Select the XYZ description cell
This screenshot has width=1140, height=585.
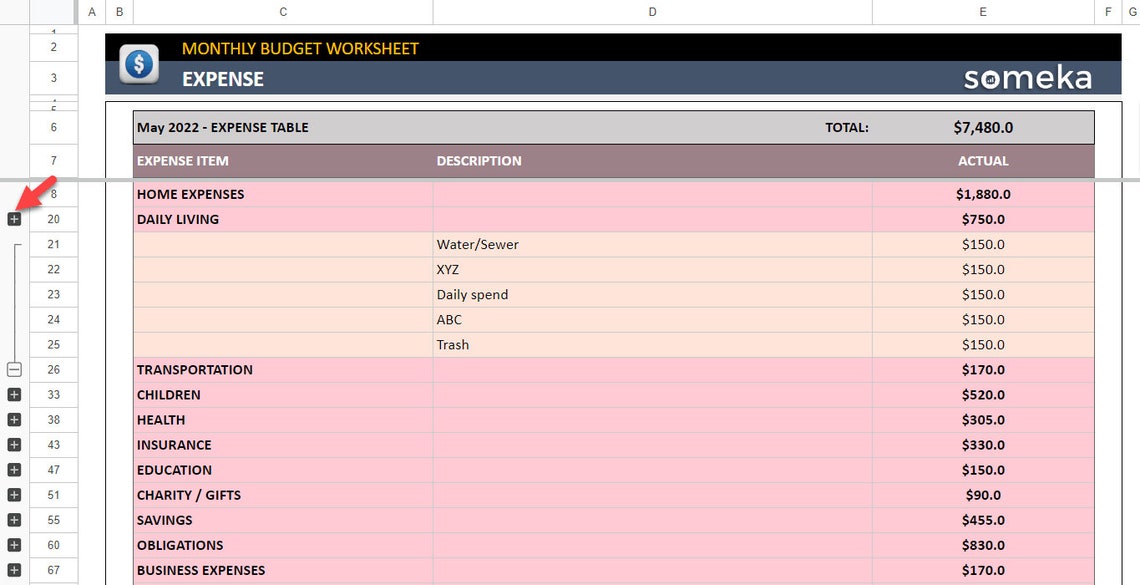tap(652, 269)
